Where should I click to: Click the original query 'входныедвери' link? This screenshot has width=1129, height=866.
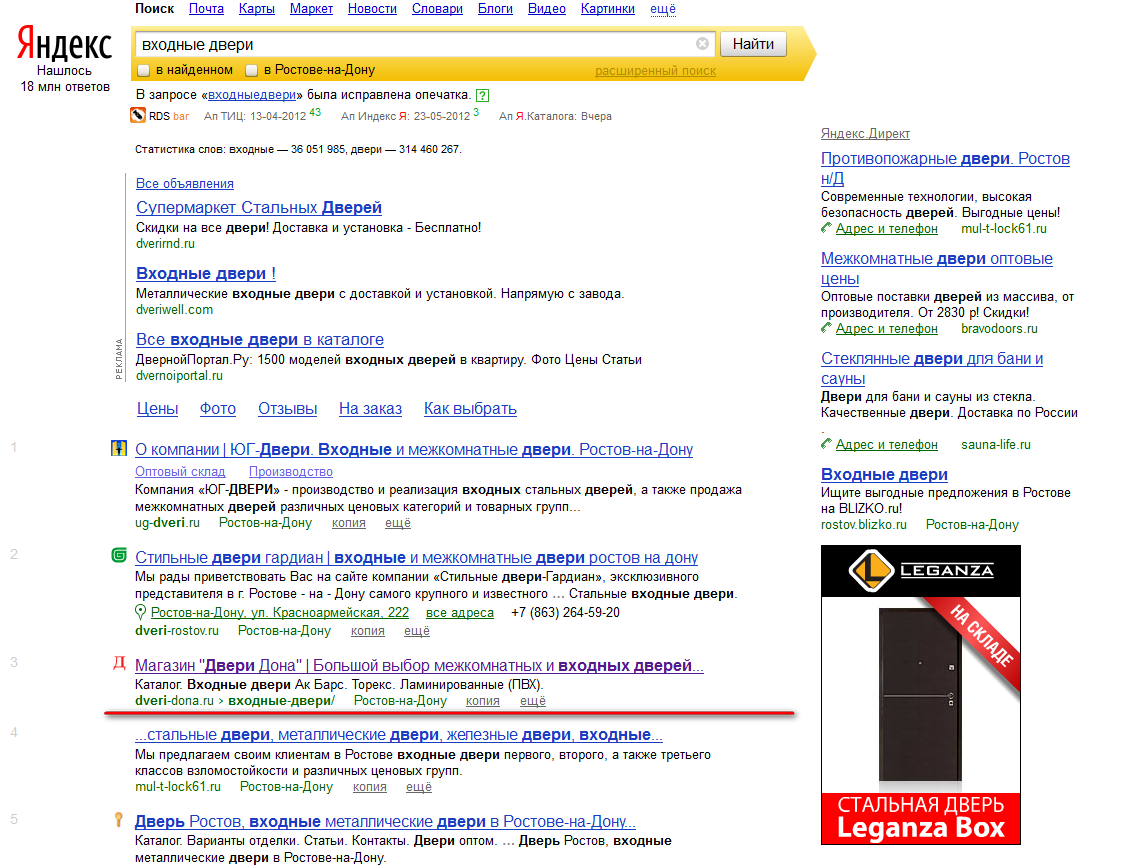252,94
